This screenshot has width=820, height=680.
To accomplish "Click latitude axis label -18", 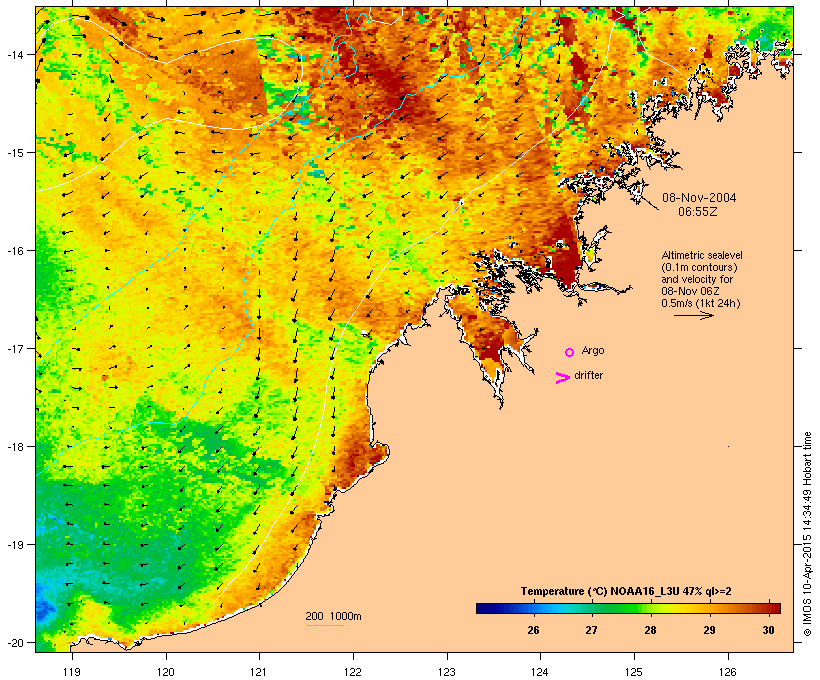I will tap(14, 447).
